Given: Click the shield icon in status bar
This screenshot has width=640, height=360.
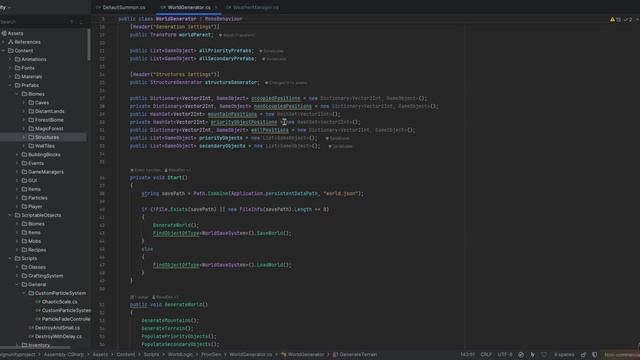Looking at the screenshot, I should [595, 355].
